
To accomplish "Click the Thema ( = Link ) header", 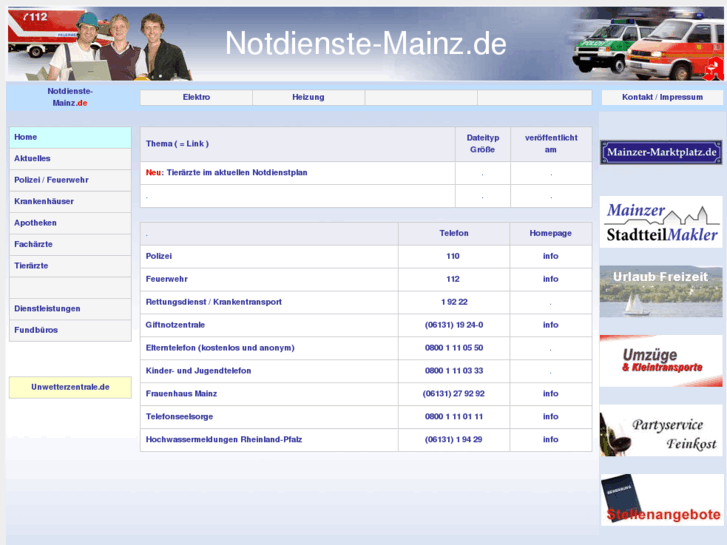I will click(x=177, y=144).
